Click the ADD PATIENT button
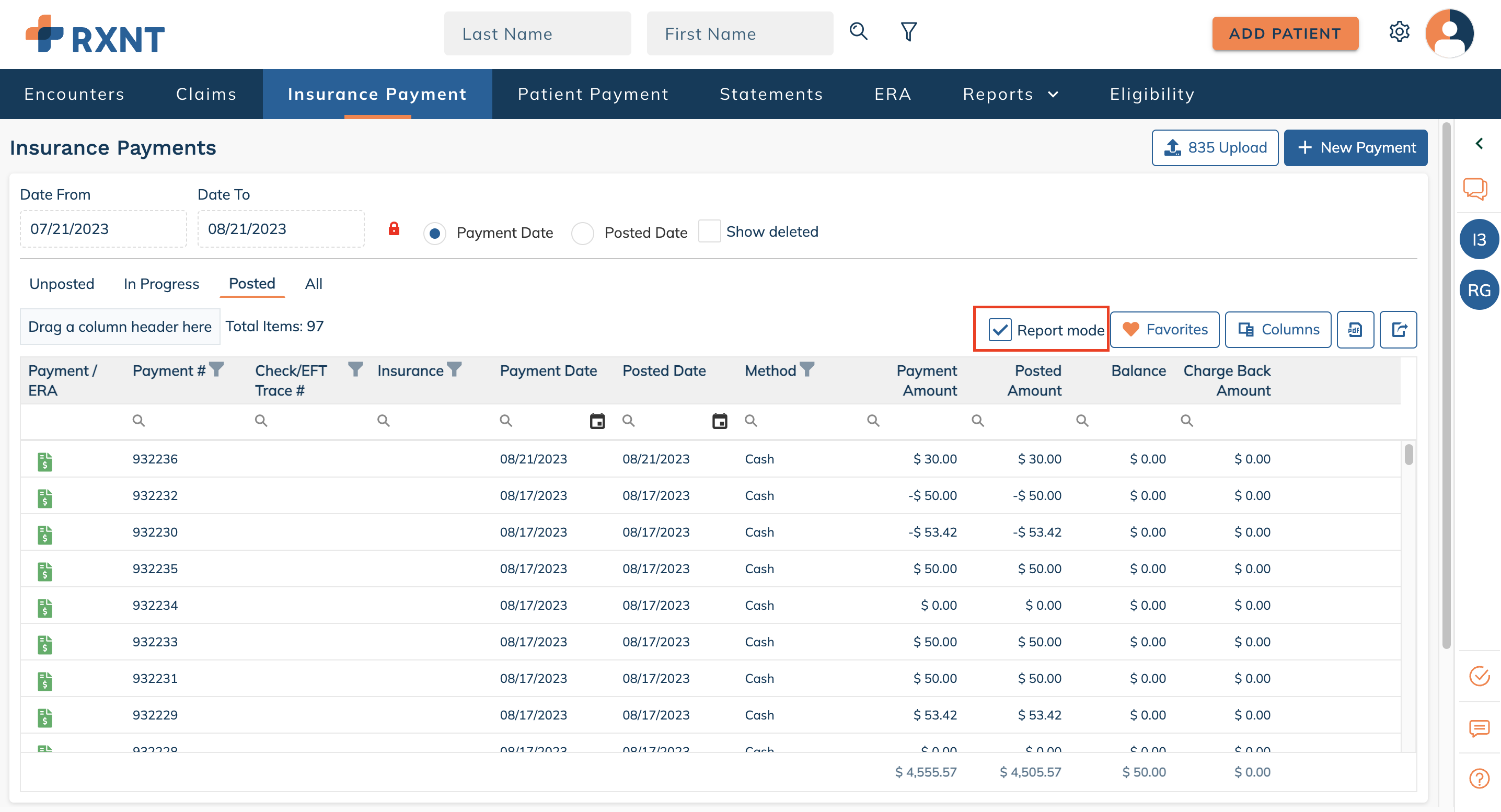 1285,34
